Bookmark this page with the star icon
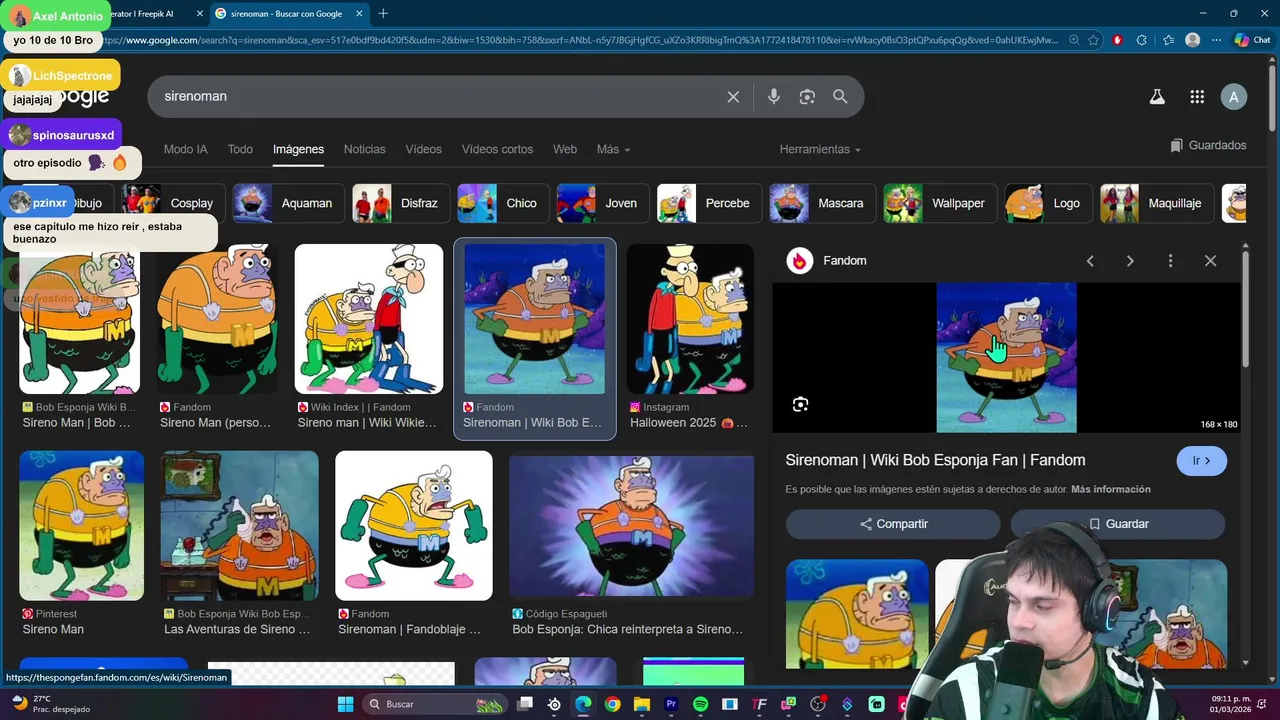 [x=1094, y=40]
